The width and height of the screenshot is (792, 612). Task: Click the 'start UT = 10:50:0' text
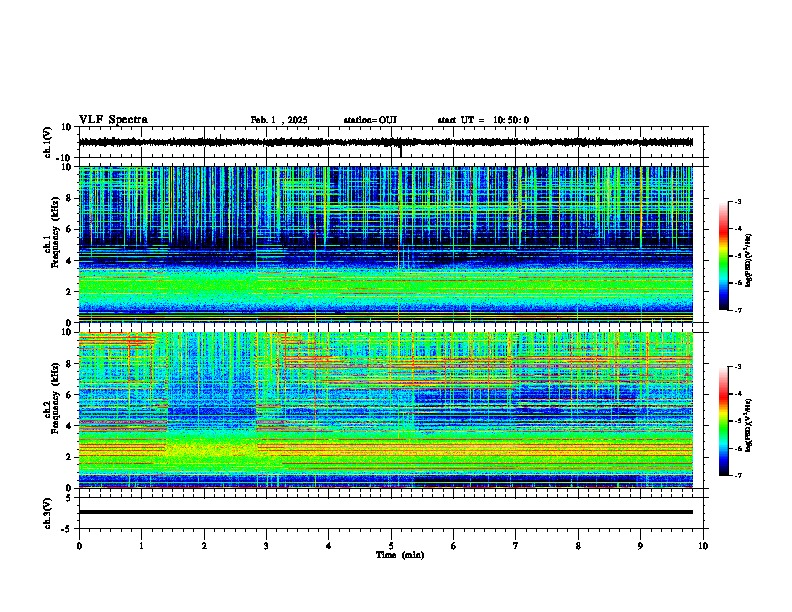coord(483,120)
